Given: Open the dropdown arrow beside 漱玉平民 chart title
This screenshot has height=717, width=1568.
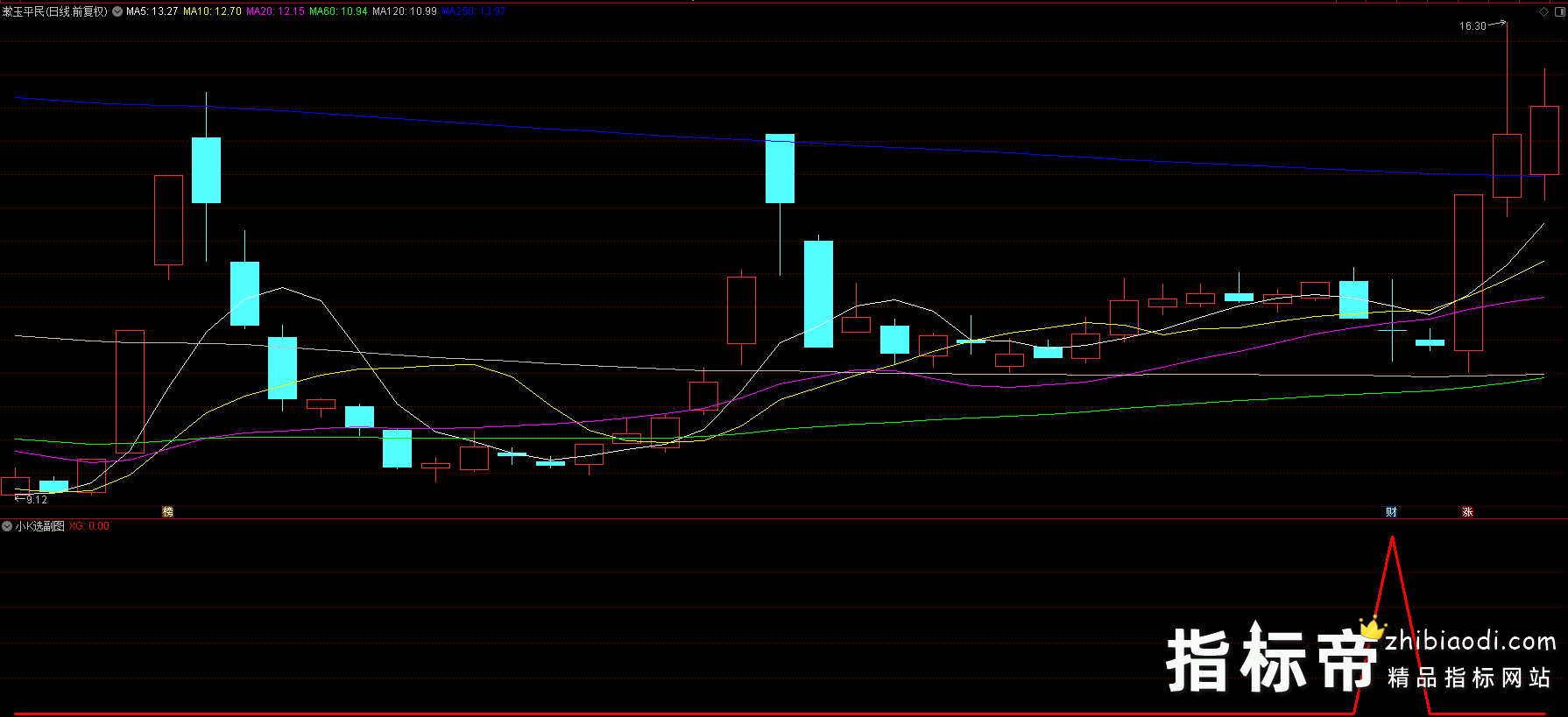Looking at the screenshot, I should (117, 11).
